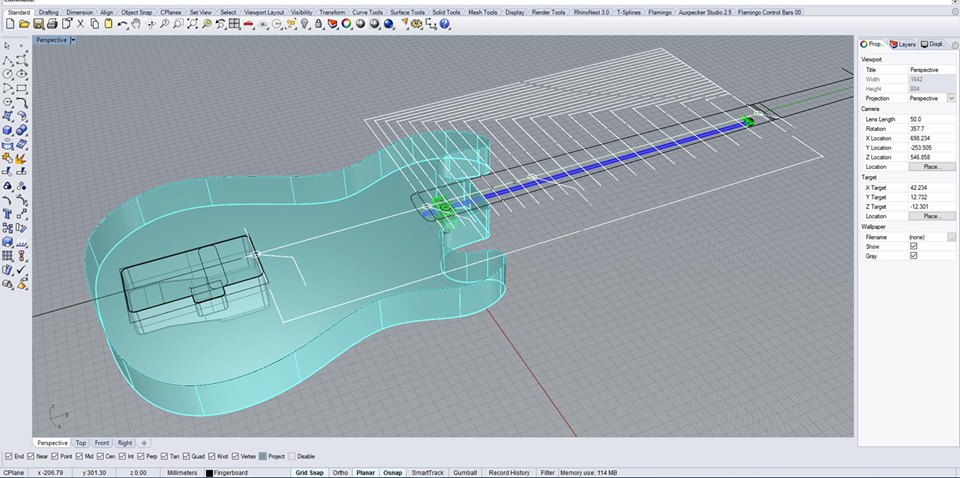The image size is (960, 478).
Task: Toggle the End osnap checkbox
Action: tap(8, 457)
